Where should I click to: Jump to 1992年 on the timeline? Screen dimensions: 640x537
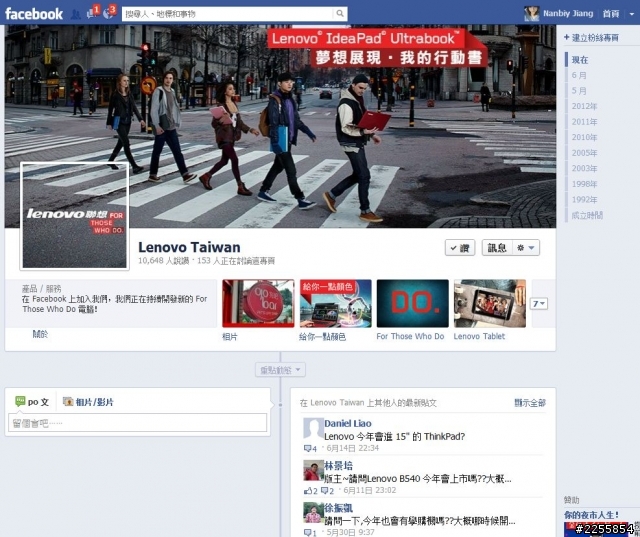[584, 200]
